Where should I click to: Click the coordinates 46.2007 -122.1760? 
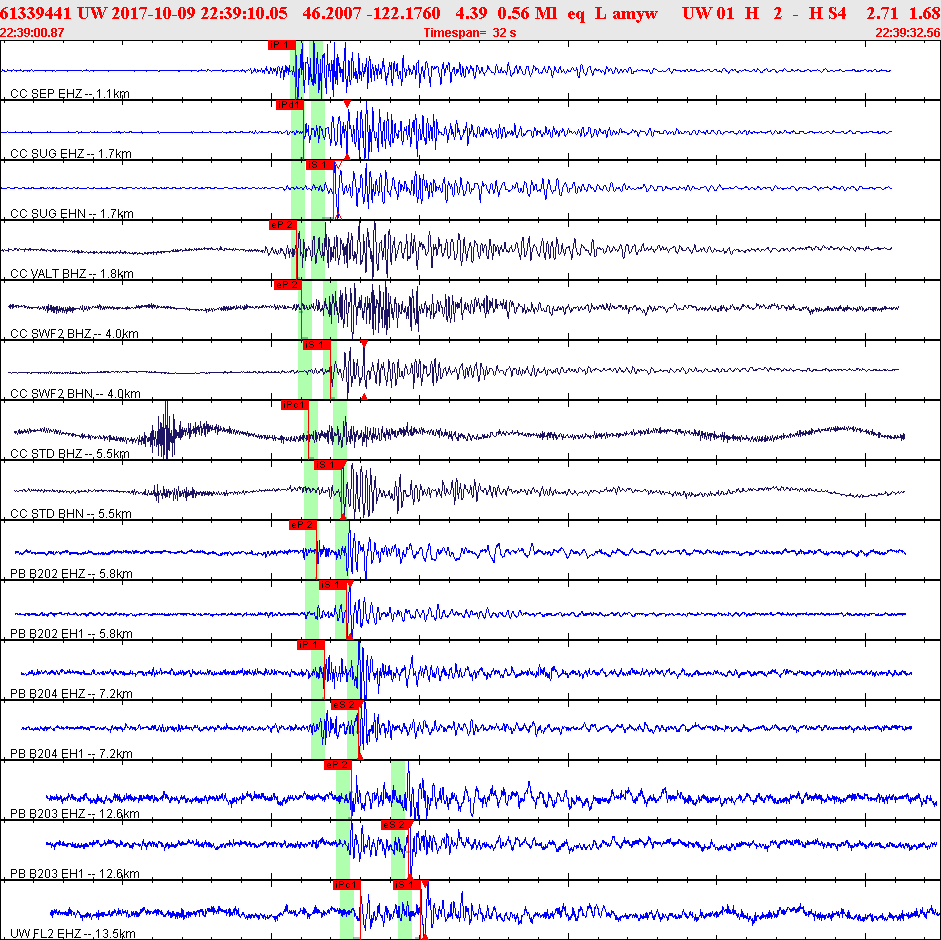pos(371,13)
